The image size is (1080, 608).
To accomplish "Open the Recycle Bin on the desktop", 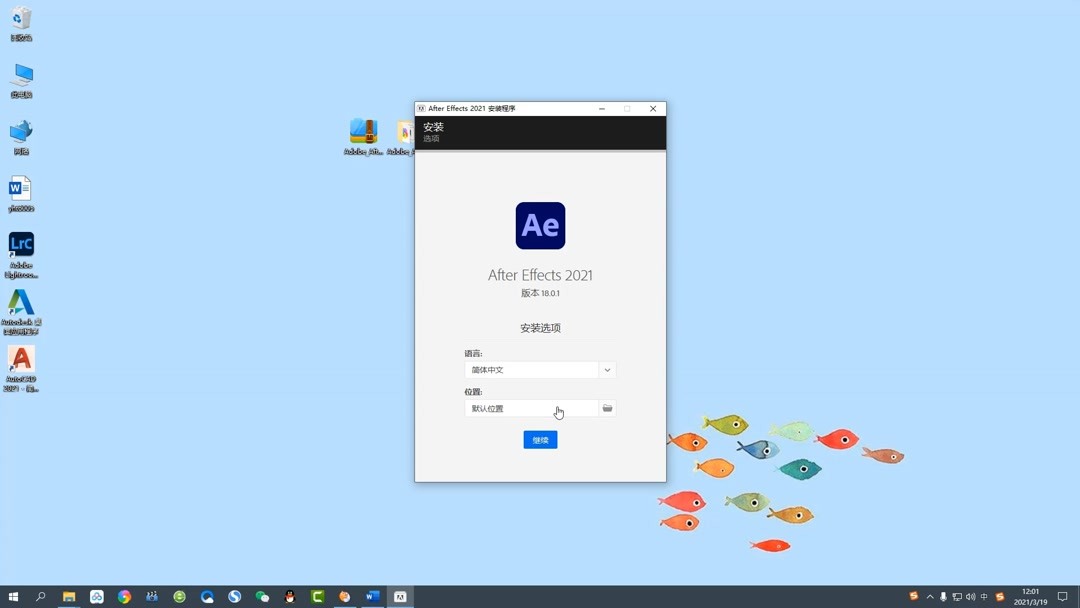I will [21, 20].
